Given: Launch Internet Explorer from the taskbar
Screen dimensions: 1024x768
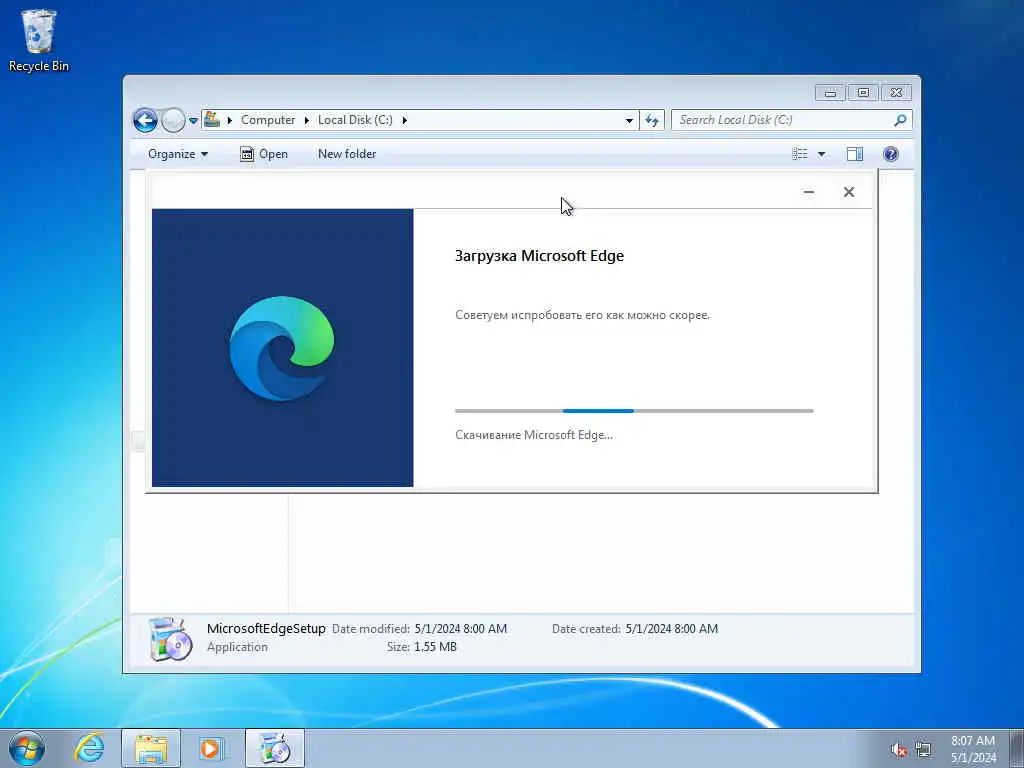Looking at the screenshot, I should tap(89, 748).
